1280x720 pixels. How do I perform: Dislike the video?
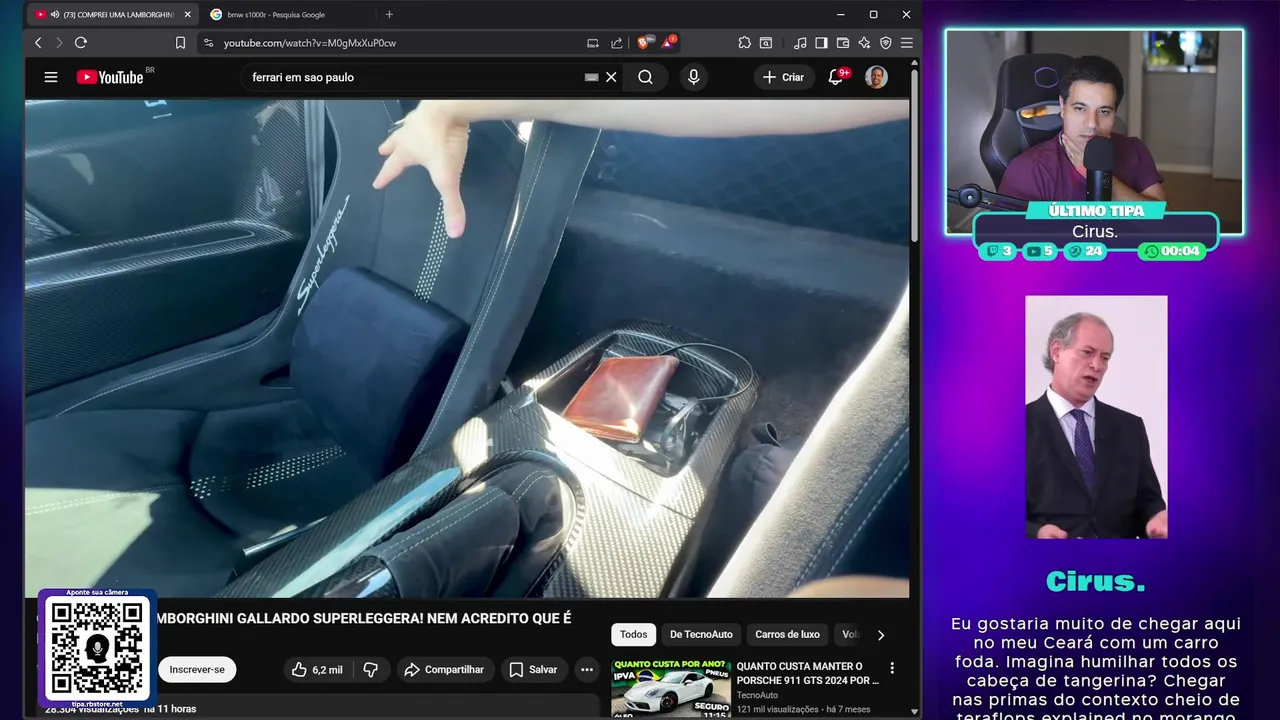tap(370, 670)
